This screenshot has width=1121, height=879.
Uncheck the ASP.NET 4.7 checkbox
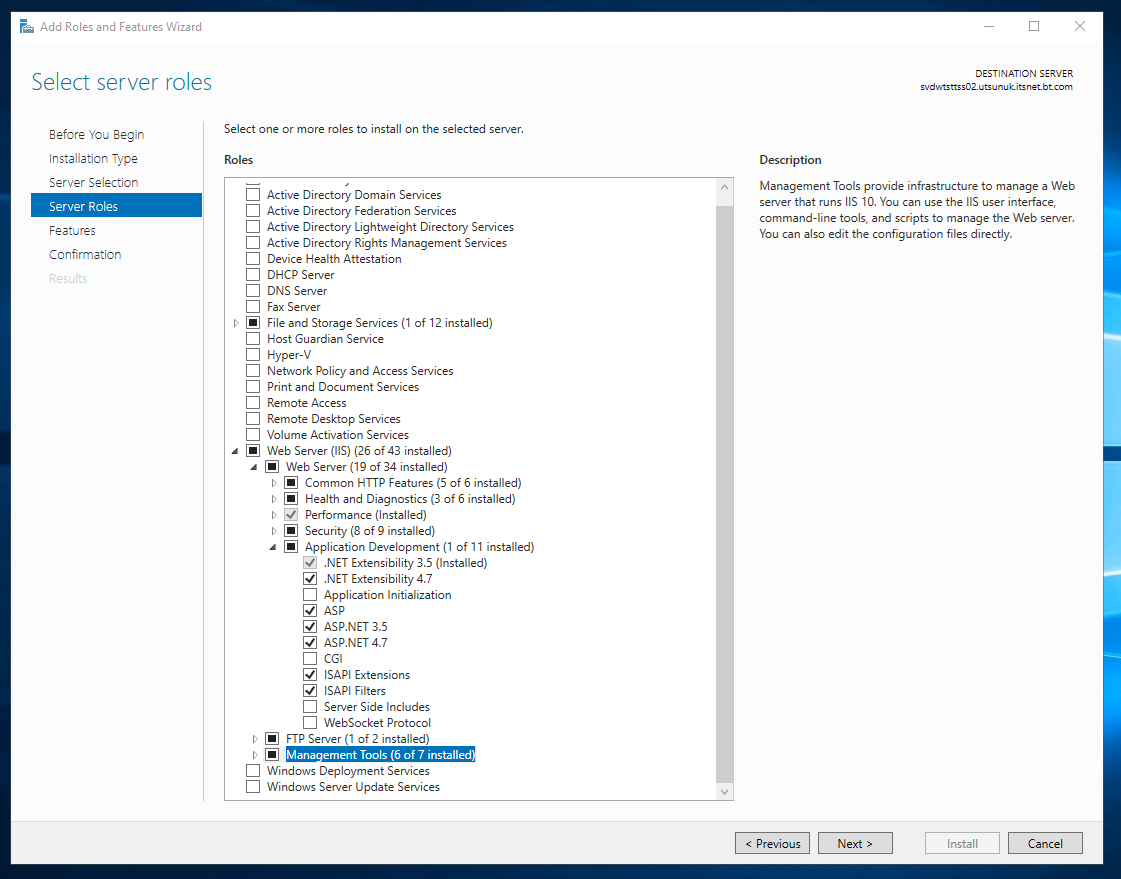click(310, 642)
